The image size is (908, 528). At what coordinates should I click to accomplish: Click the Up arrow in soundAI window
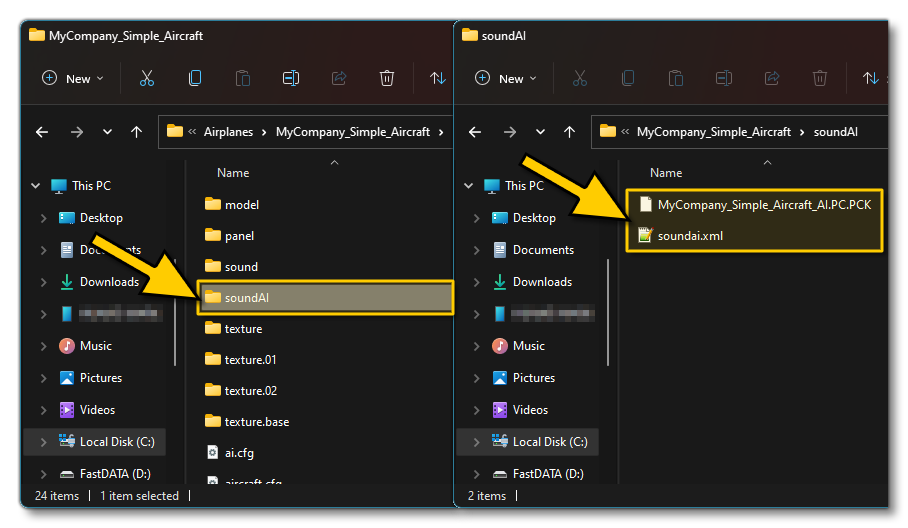570,131
